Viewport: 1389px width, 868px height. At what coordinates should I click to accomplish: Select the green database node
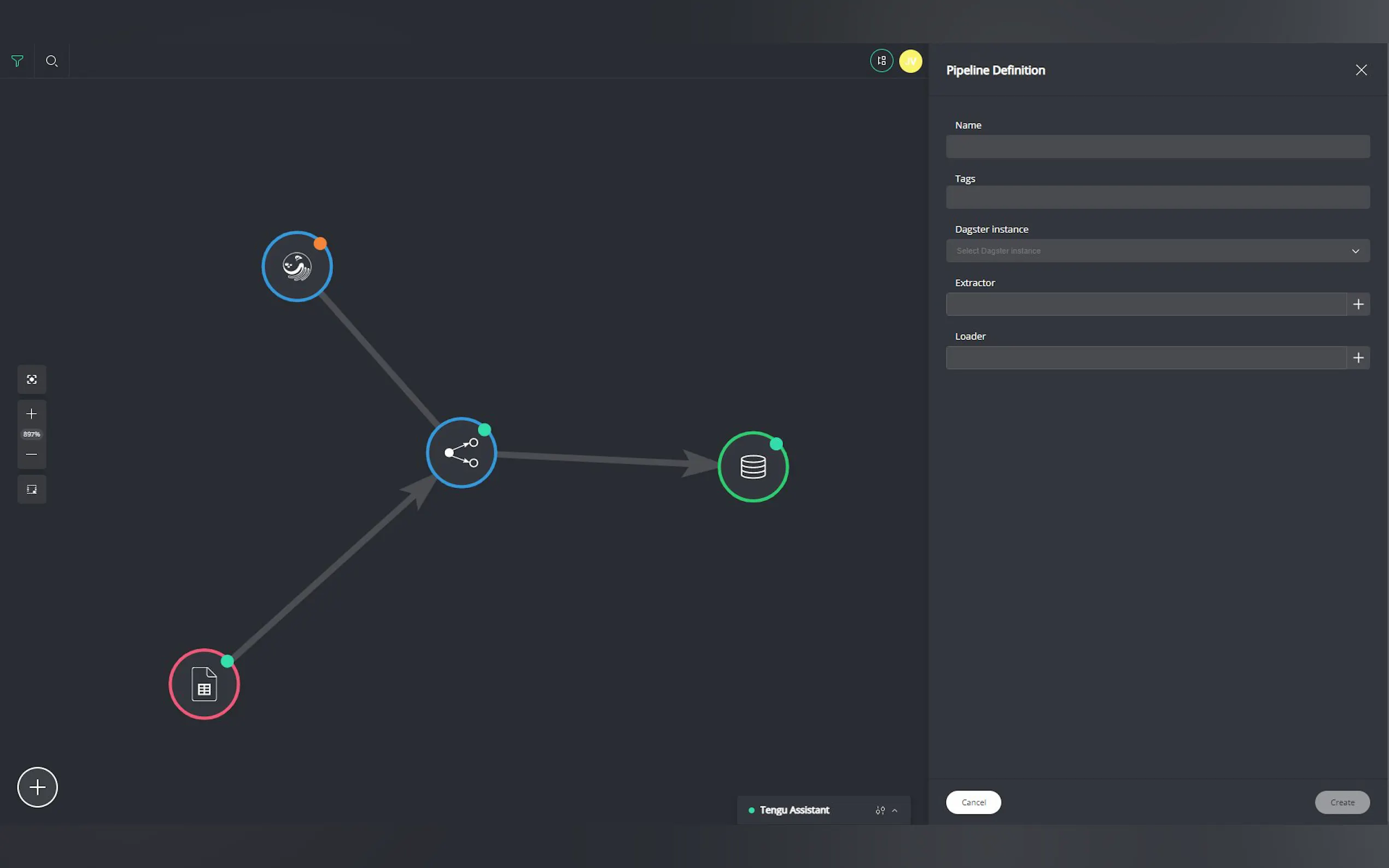753,467
